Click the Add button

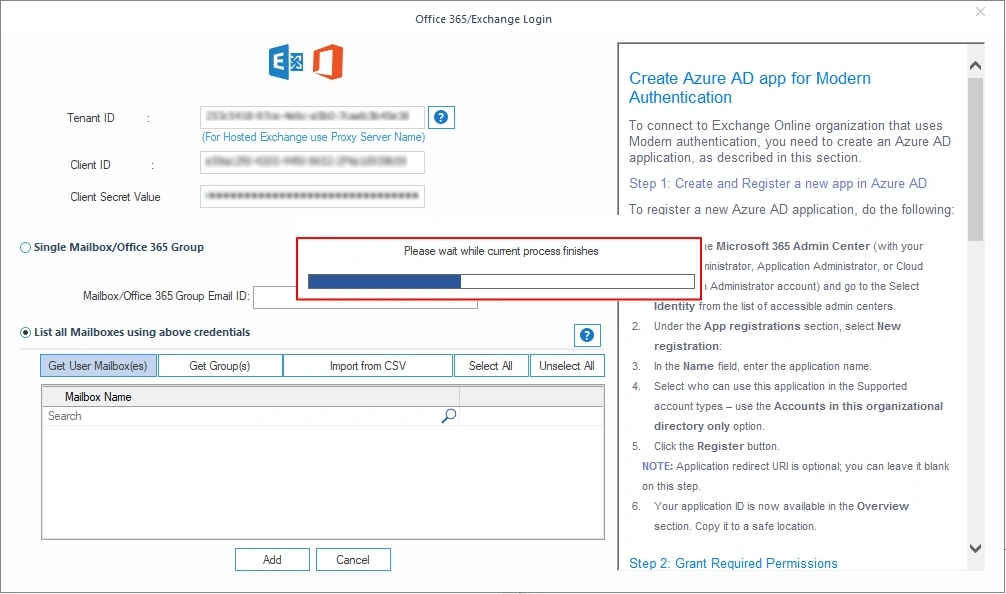tap(272, 560)
